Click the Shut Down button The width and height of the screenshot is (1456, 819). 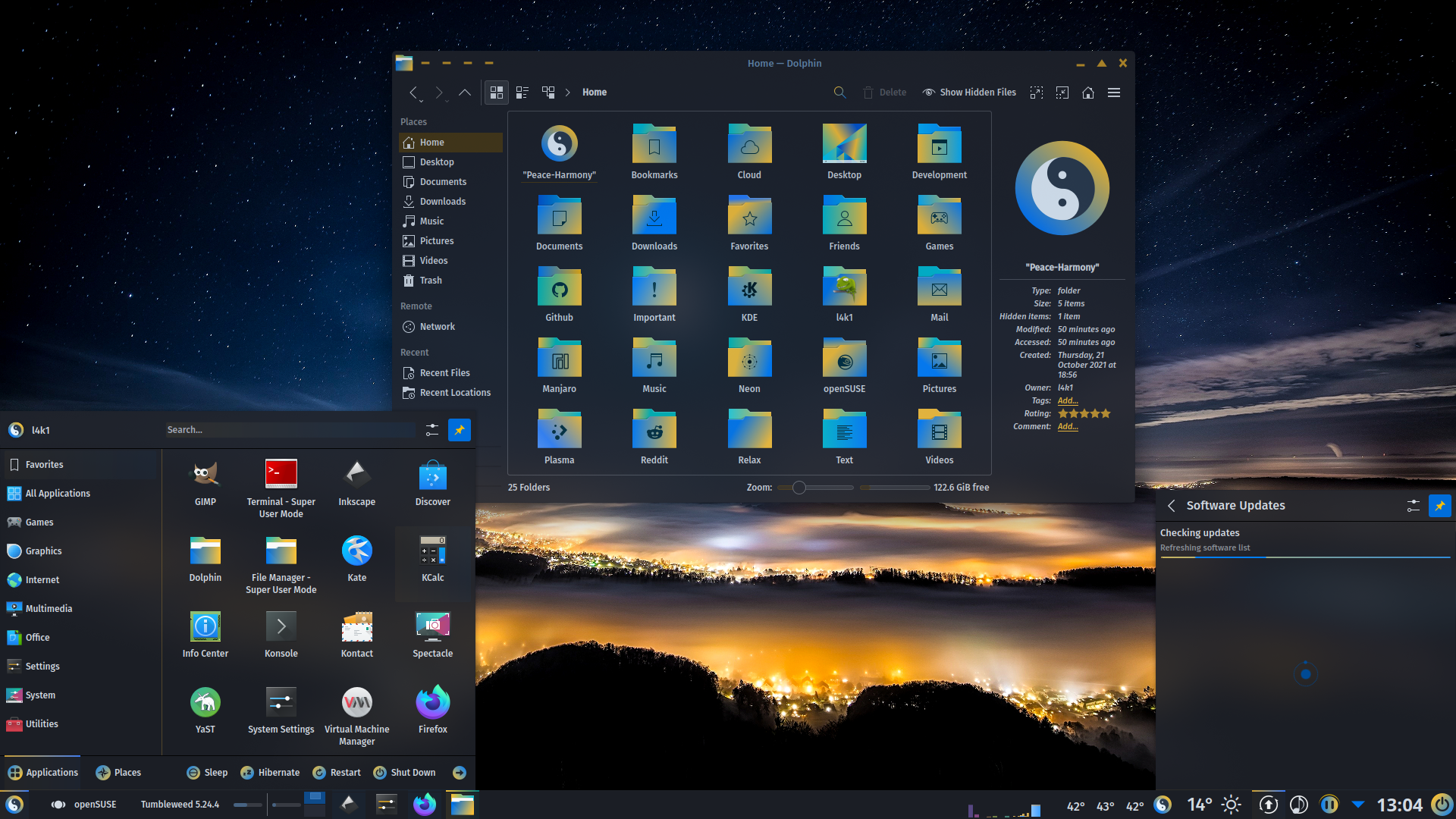click(x=404, y=773)
